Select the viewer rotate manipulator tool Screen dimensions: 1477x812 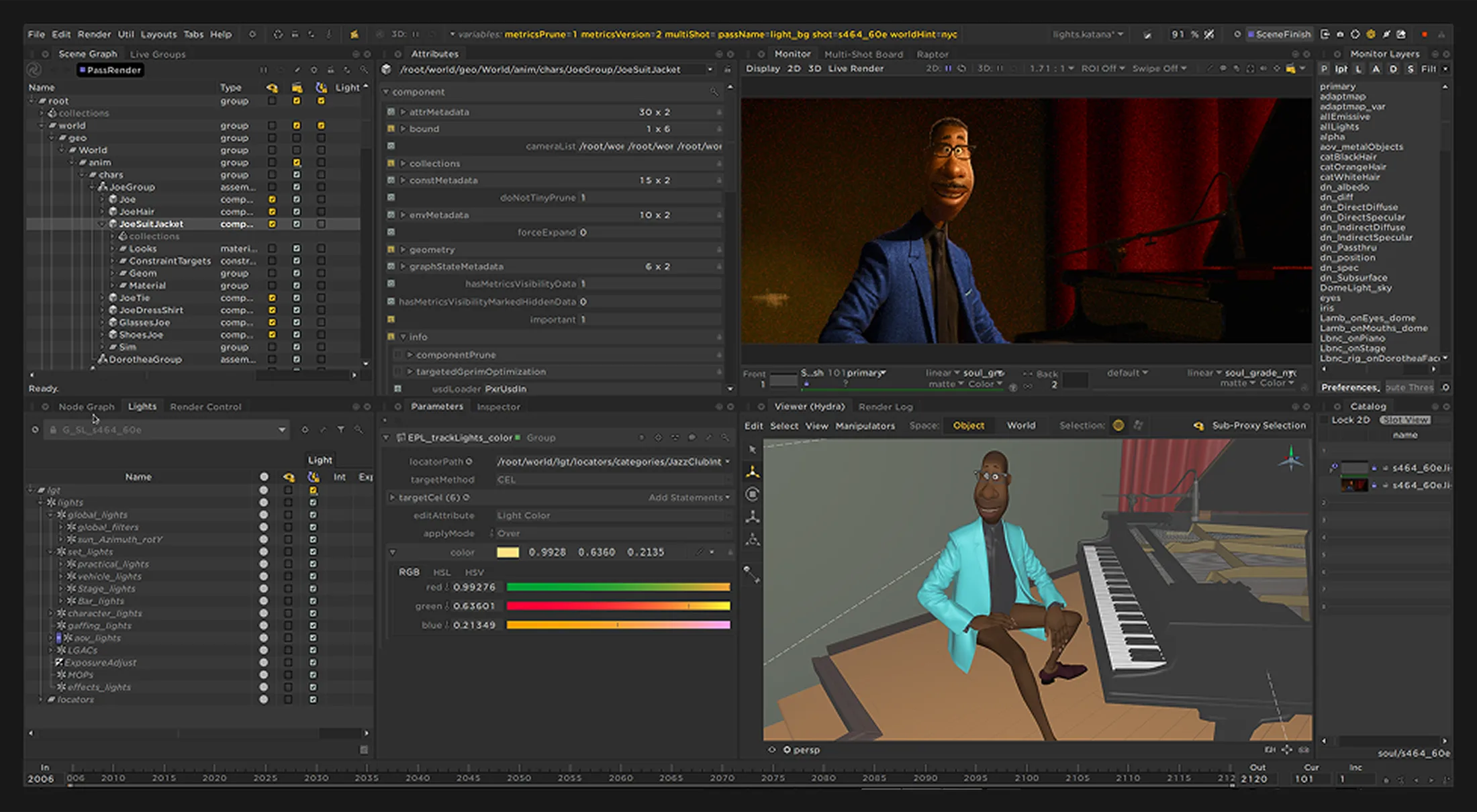pyautogui.click(x=753, y=495)
